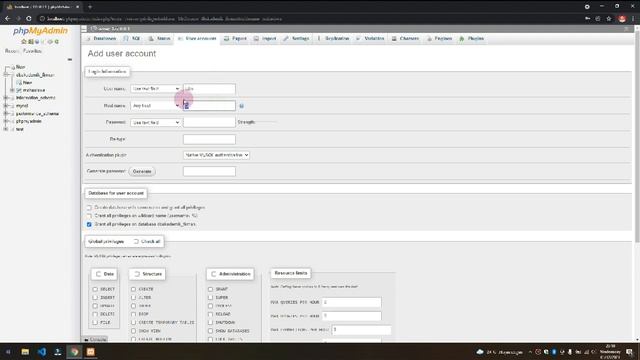640x360 pixels.
Task: Click the User name text field
Action: click(209, 89)
